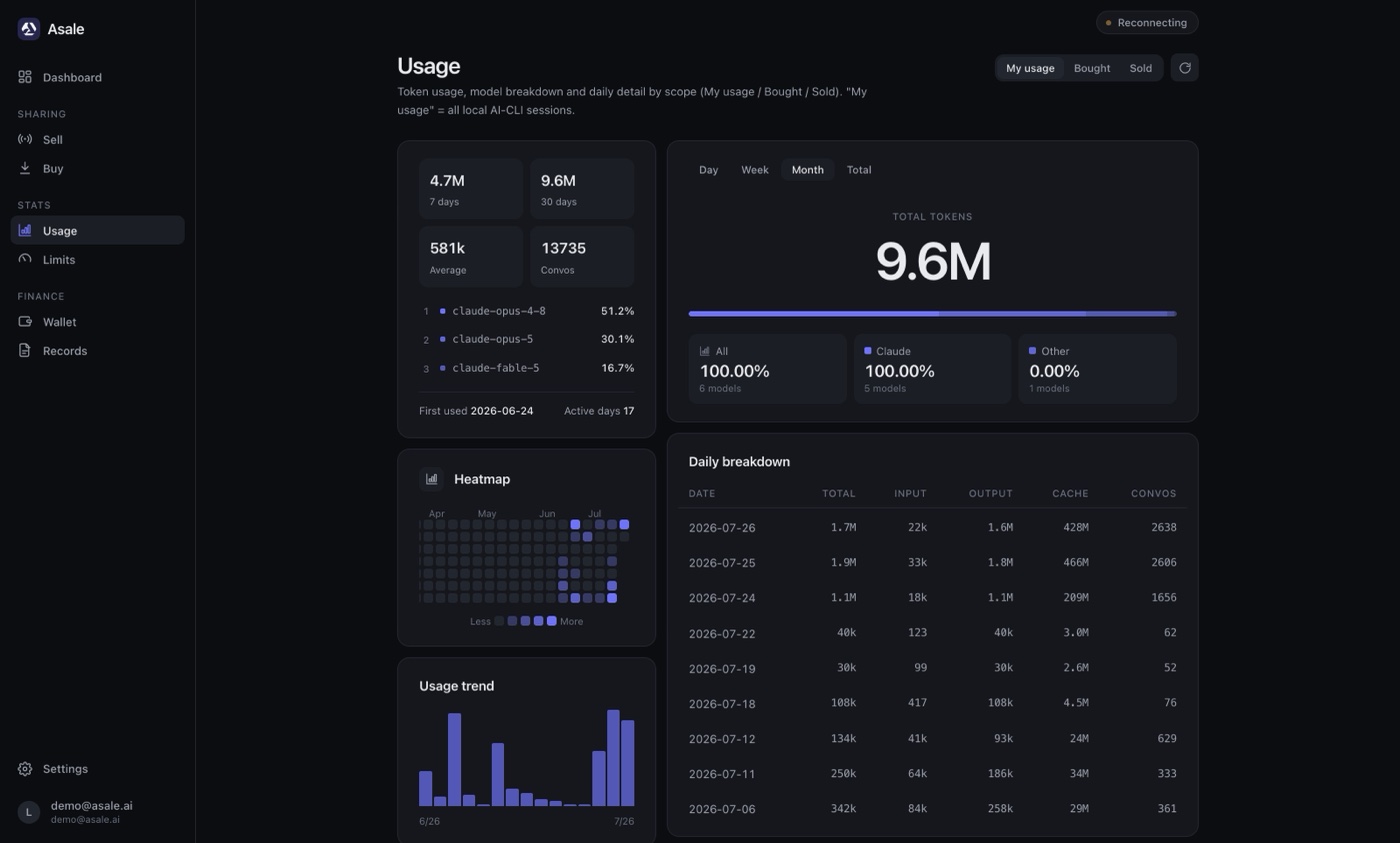Open the demo@asale.ai account menu
Image resolution: width=1400 pixels, height=843 pixels.
tap(98, 812)
